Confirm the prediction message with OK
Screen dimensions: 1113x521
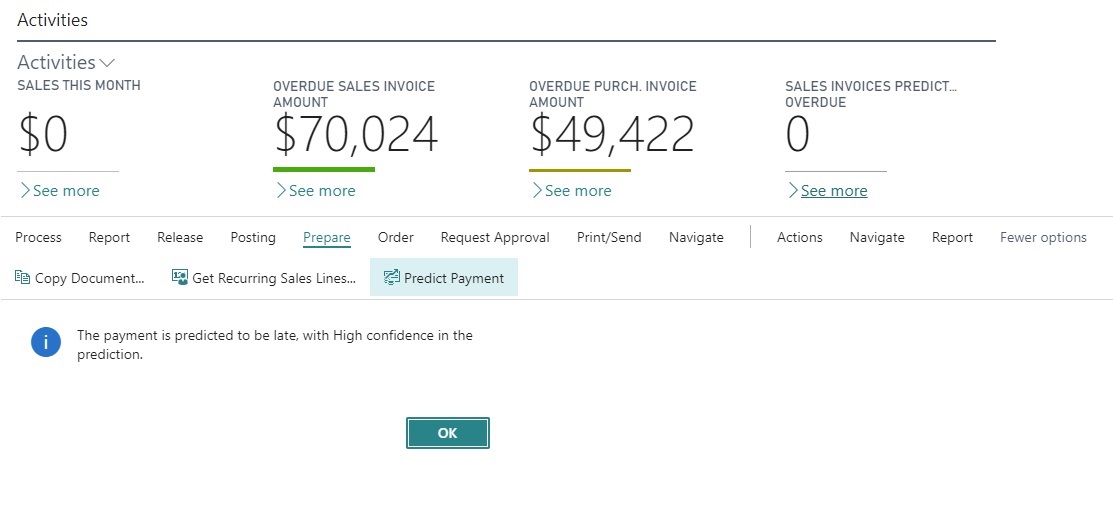click(448, 433)
